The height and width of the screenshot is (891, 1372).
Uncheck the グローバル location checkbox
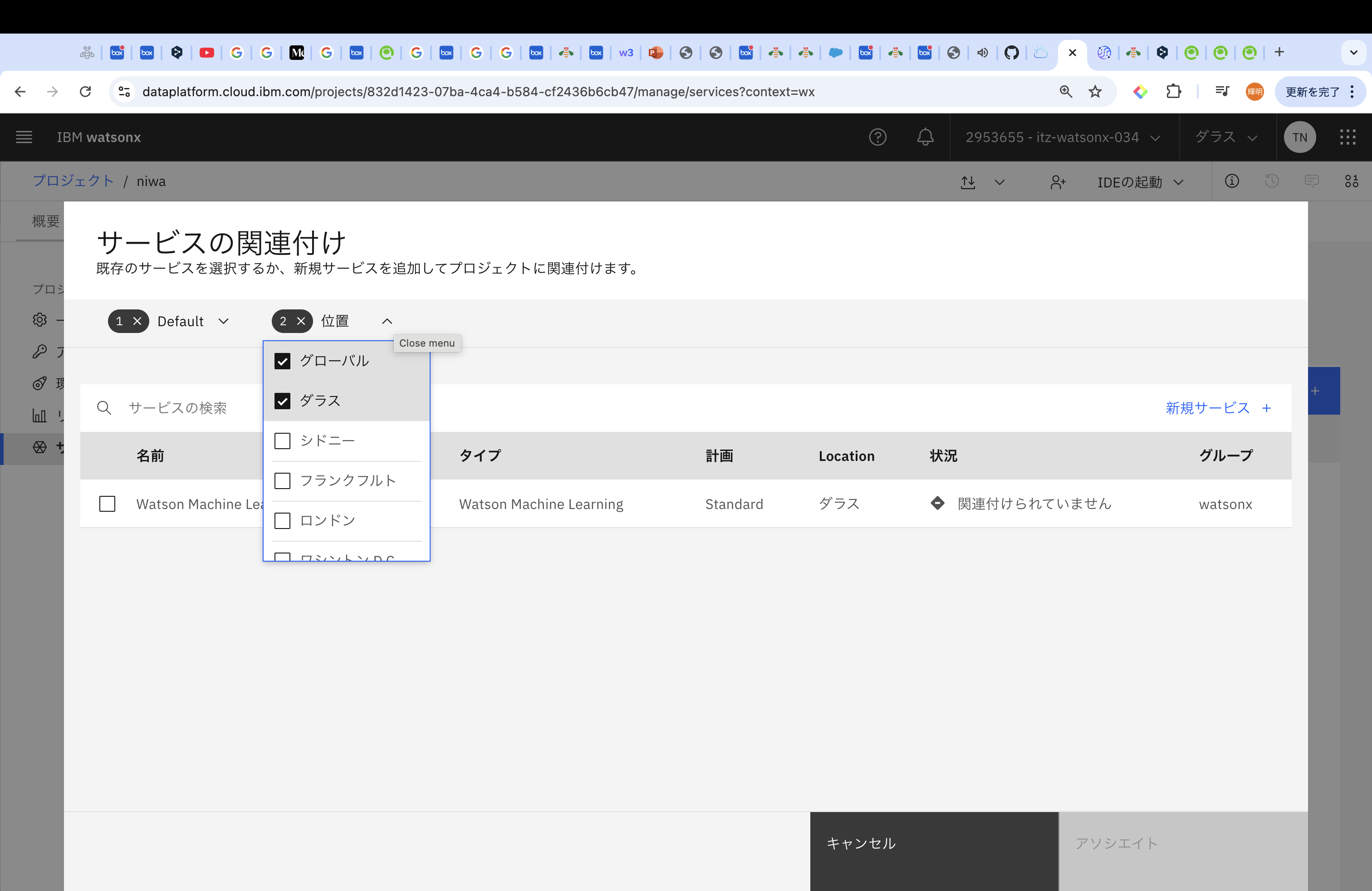pyautogui.click(x=283, y=362)
